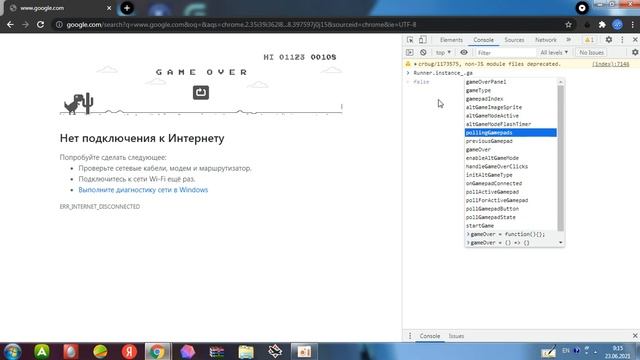Open Chrome's three-dot menu
The width and height of the screenshot is (640, 360).
pos(633,24)
